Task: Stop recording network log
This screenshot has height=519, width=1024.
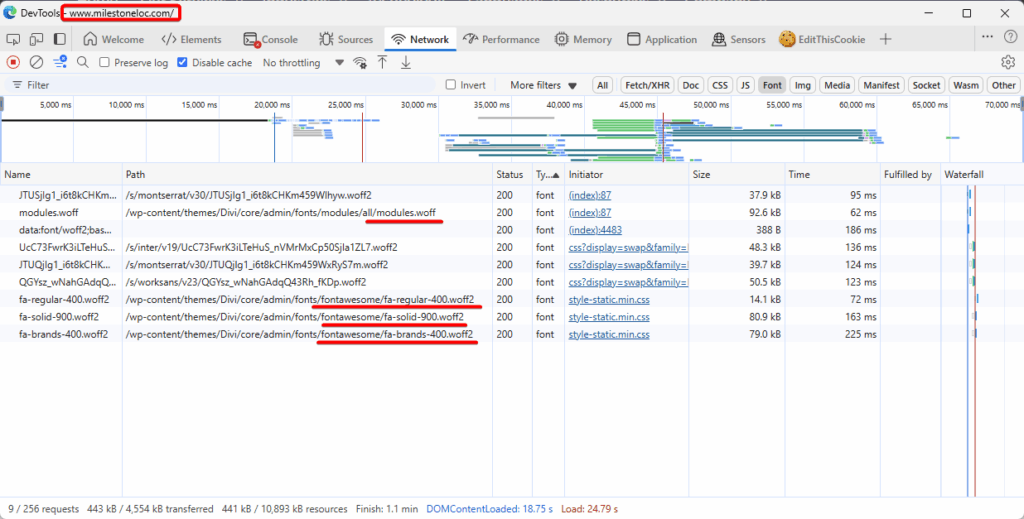Action: tap(13, 63)
